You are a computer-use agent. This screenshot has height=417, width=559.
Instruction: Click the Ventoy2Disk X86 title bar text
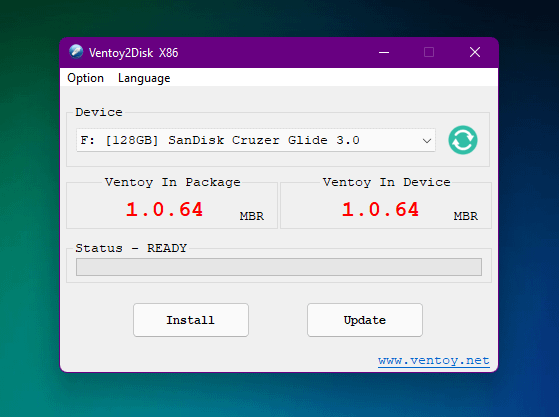point(133,53)
